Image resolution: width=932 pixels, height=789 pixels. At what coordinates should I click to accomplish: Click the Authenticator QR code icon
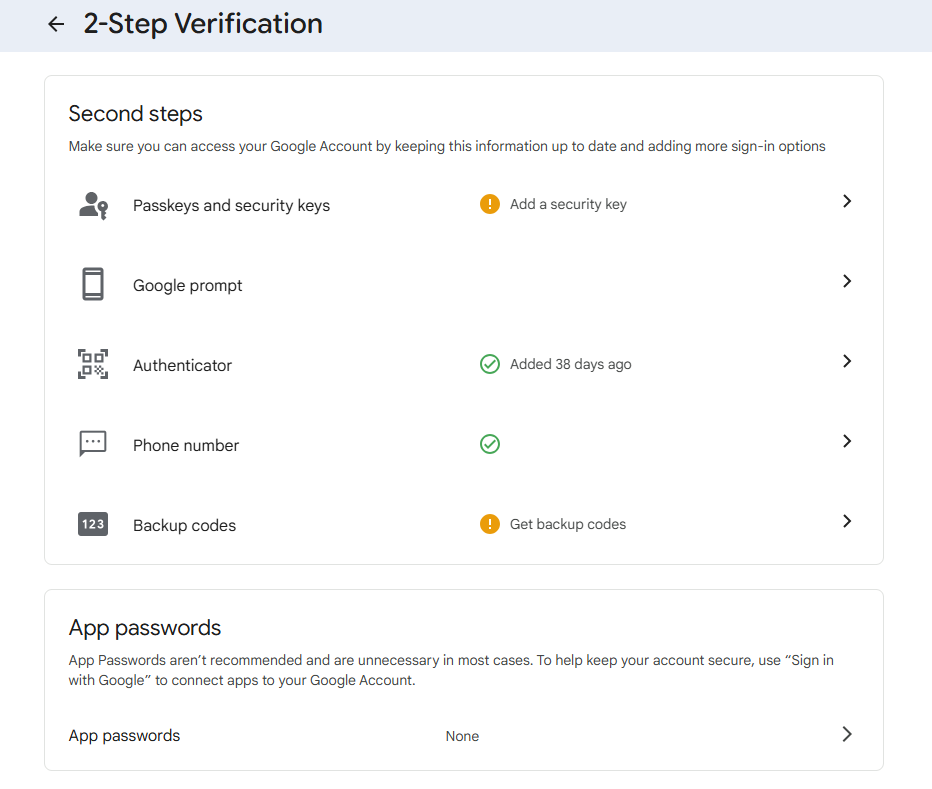pyautogui.click(x=93, y=364)
